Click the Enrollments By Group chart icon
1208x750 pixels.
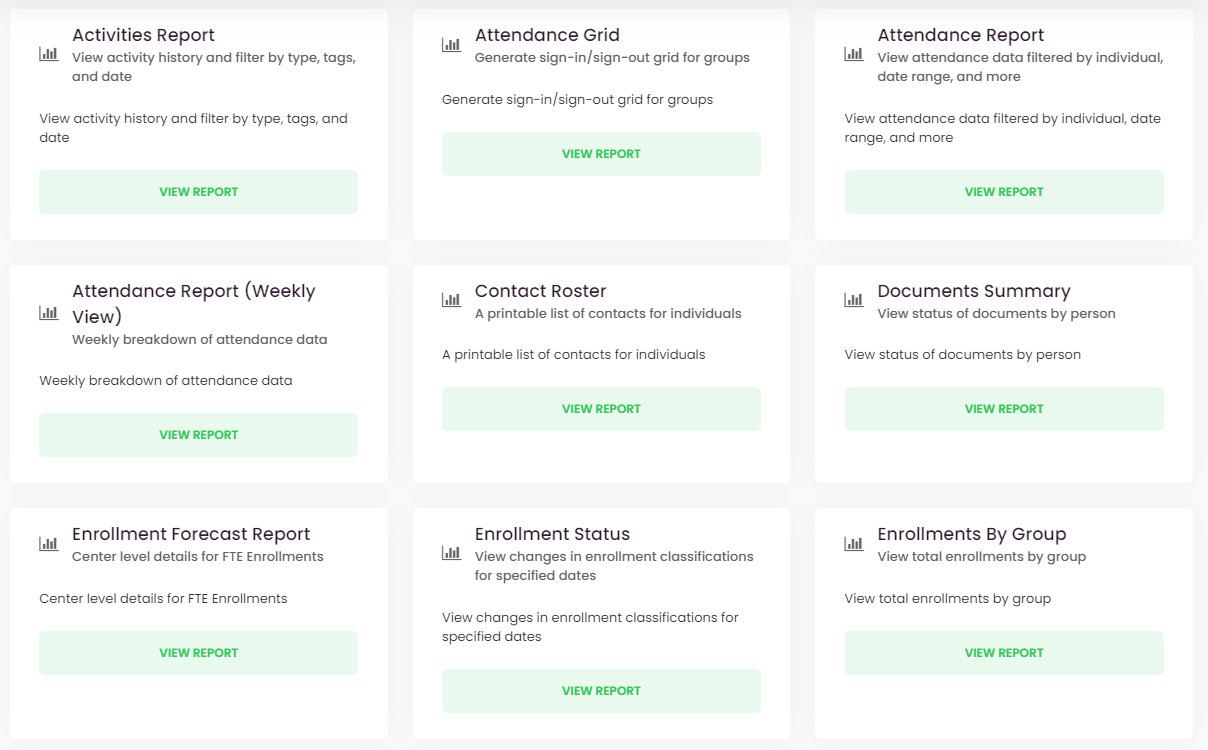click(x=854, y=544)
